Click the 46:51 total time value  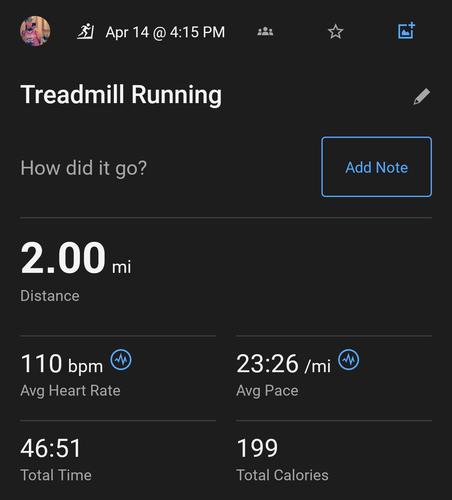click(51, 448)
